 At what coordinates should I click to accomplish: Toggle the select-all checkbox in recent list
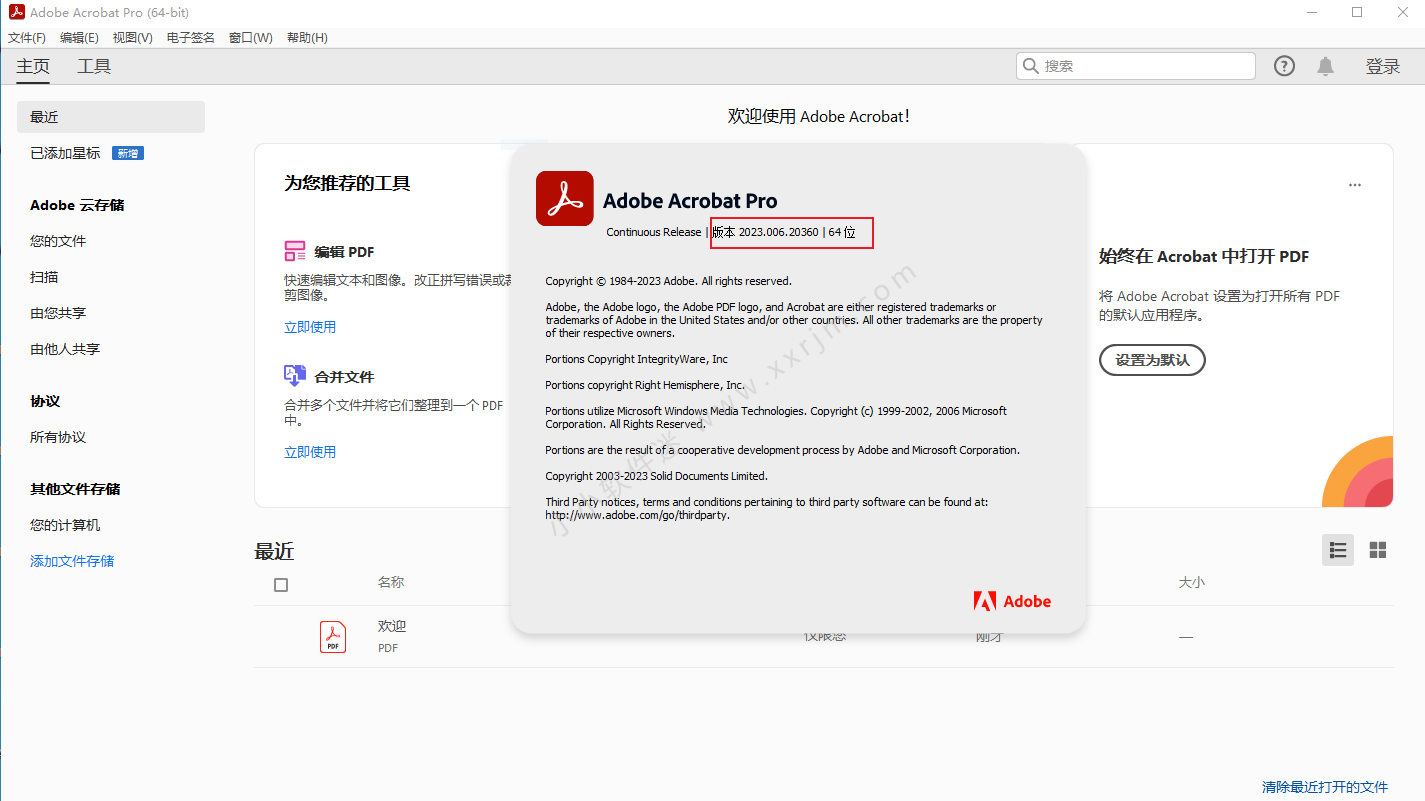point(281,585)
